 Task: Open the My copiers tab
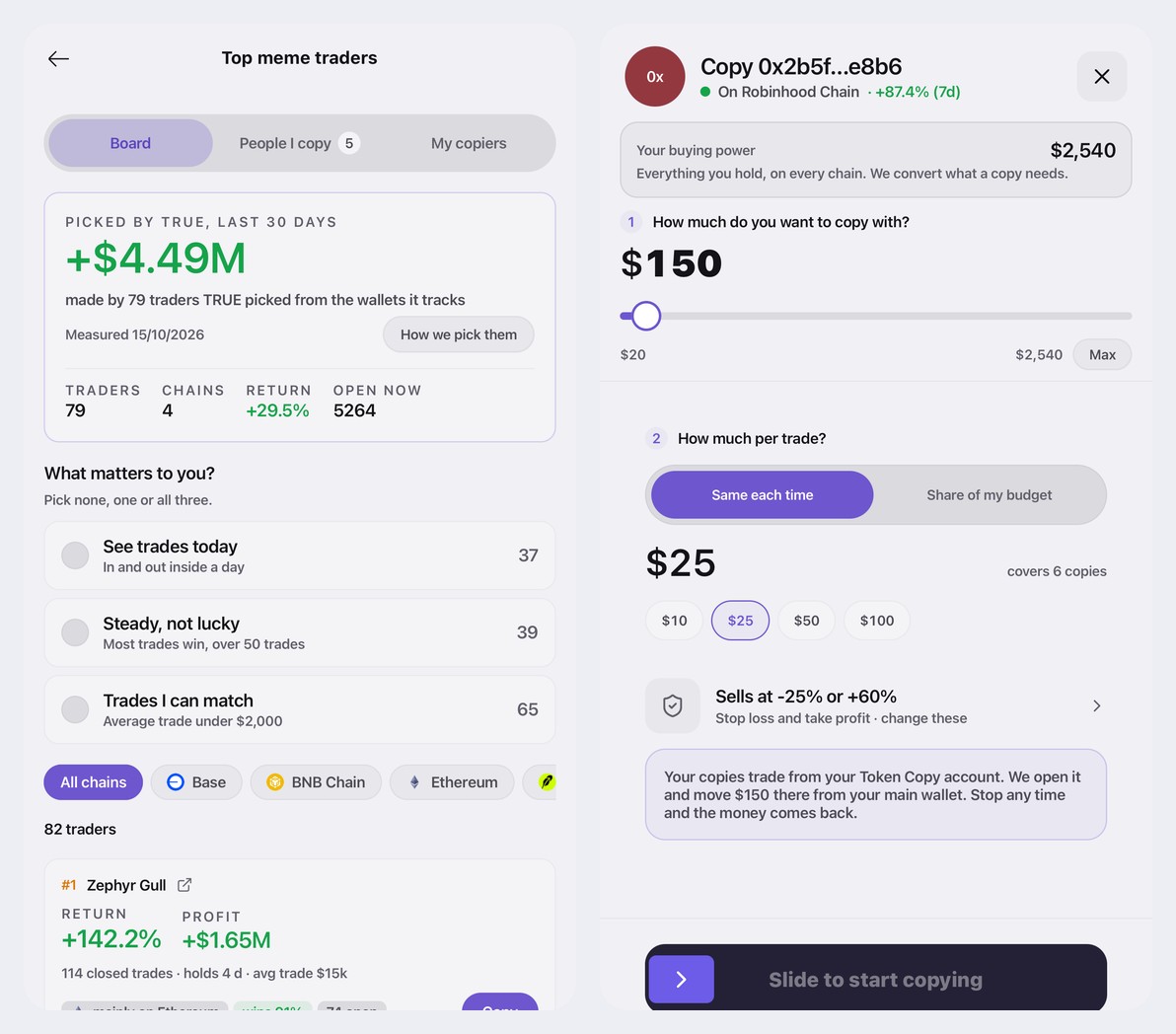(x=469, y=143)
